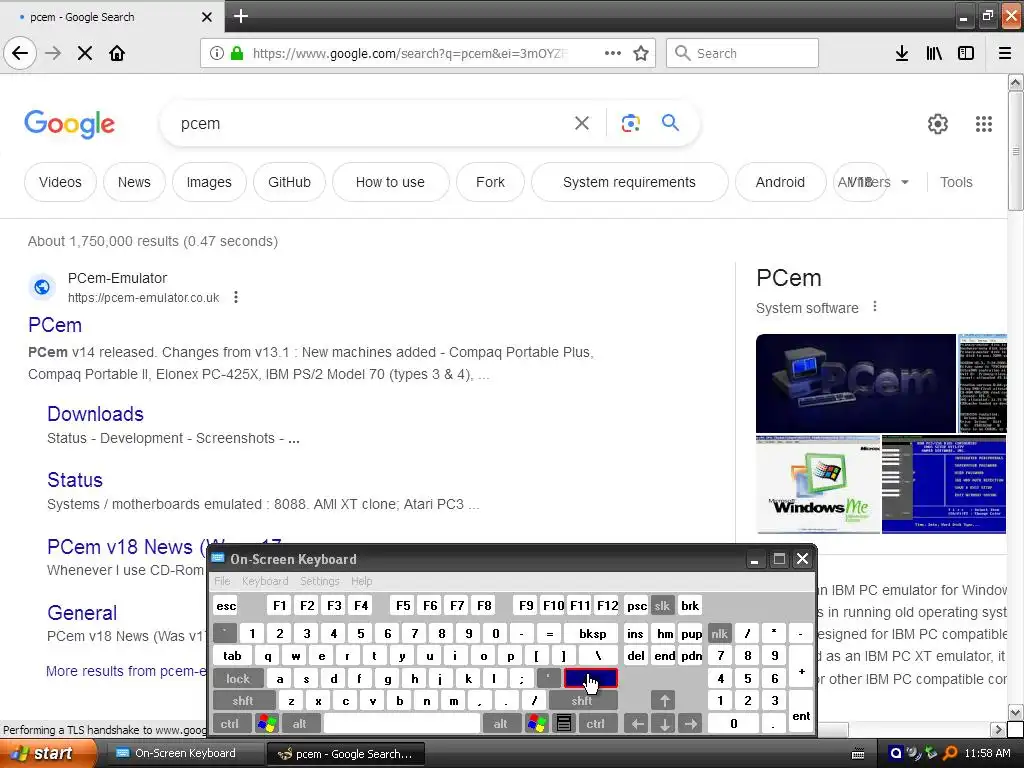Select the Images filter chip
Screen dimensions: 1024x768
click(x=209, y=182)
